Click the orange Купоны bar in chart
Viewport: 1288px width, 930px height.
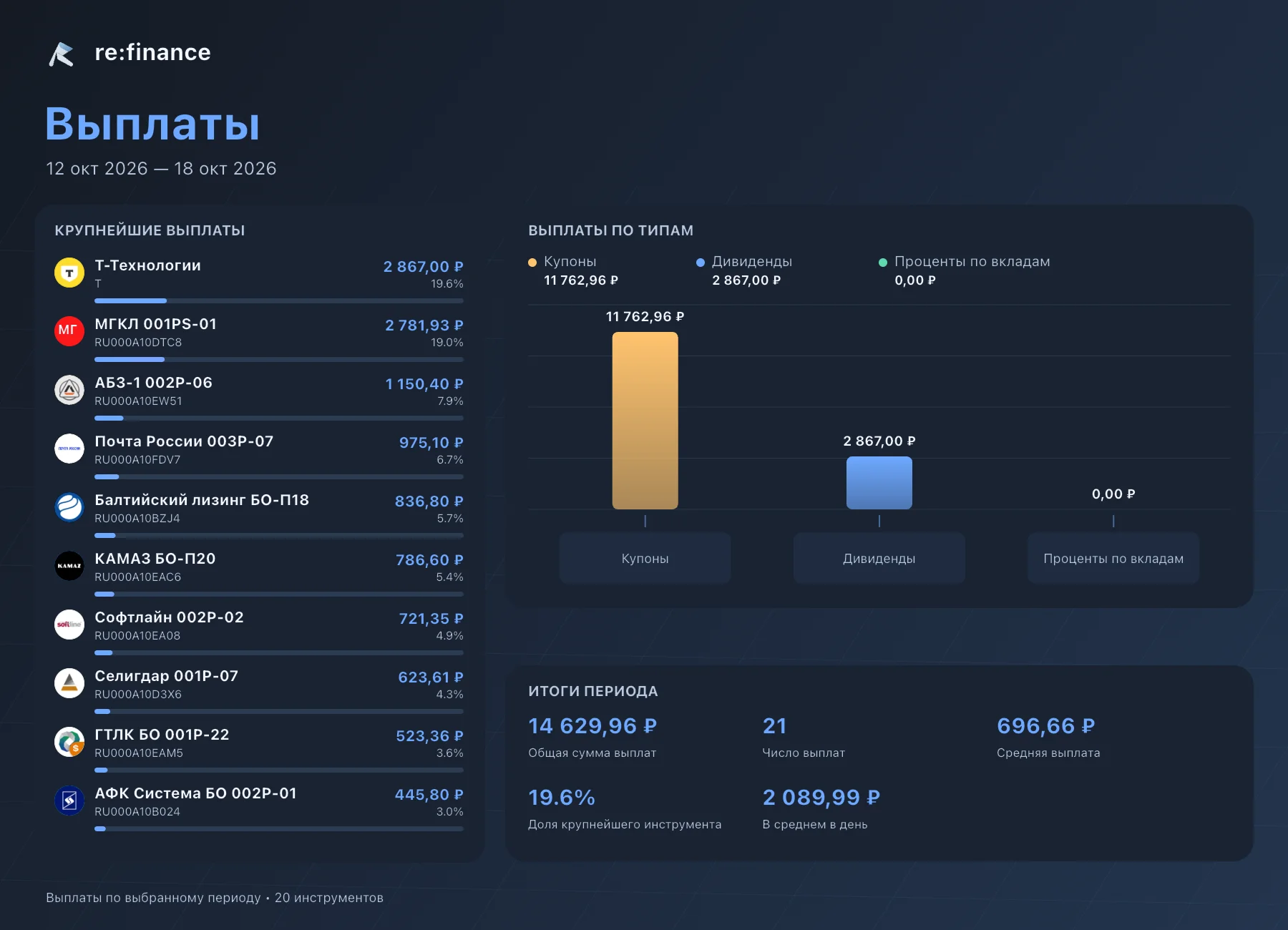[645, 421]
